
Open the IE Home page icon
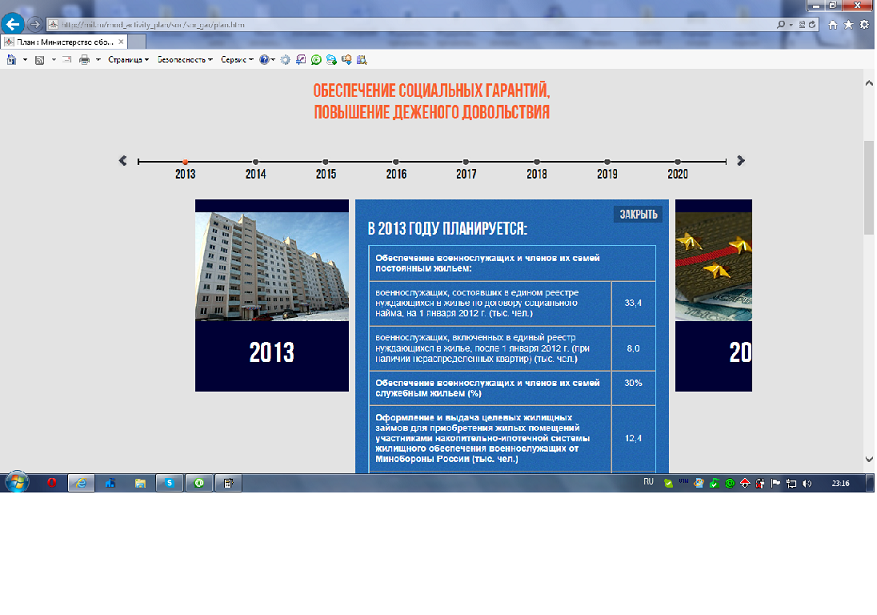pyautogui.click(x=833, y=23)
